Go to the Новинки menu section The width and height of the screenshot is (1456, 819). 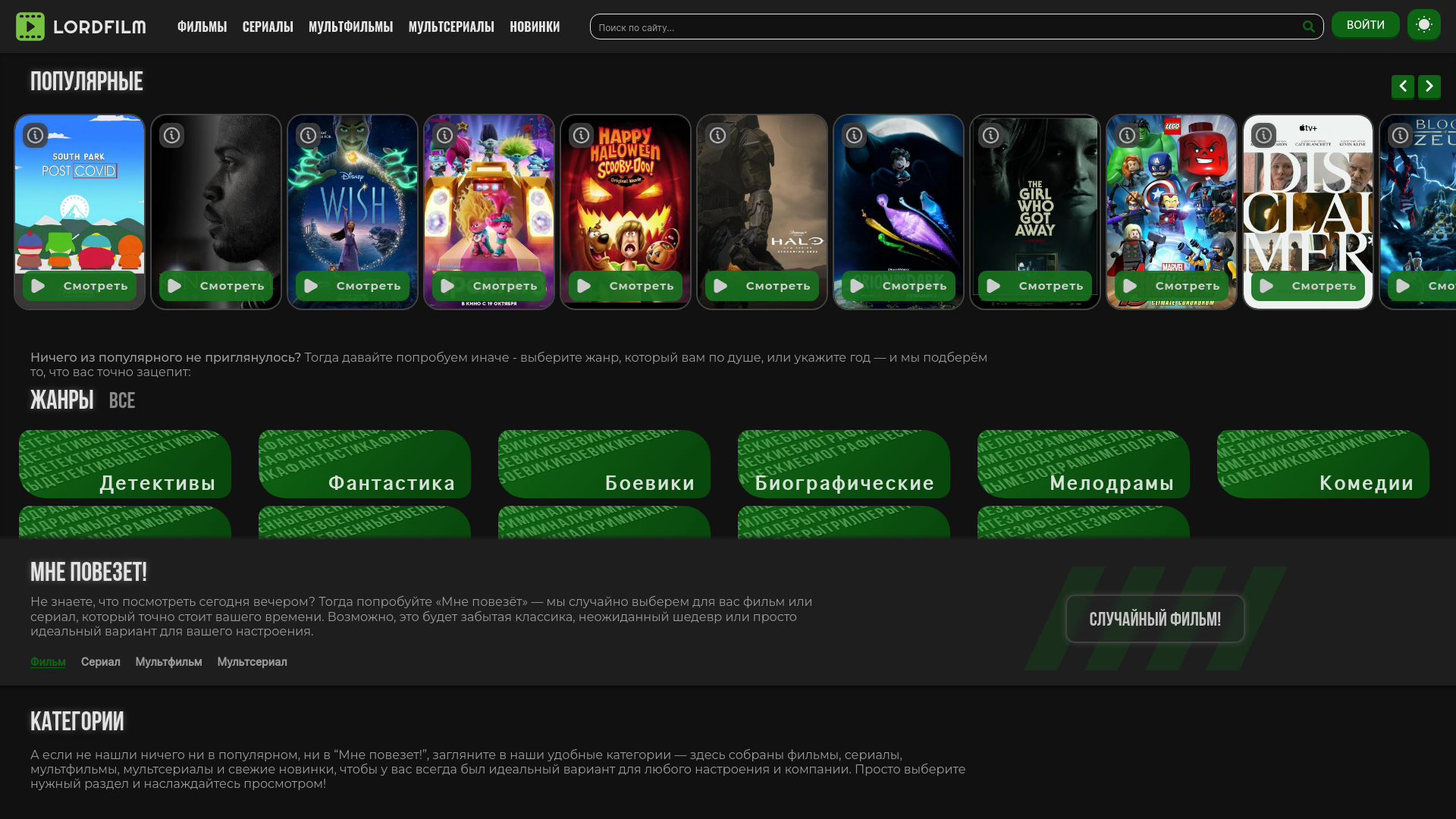(x=535, y=27)
